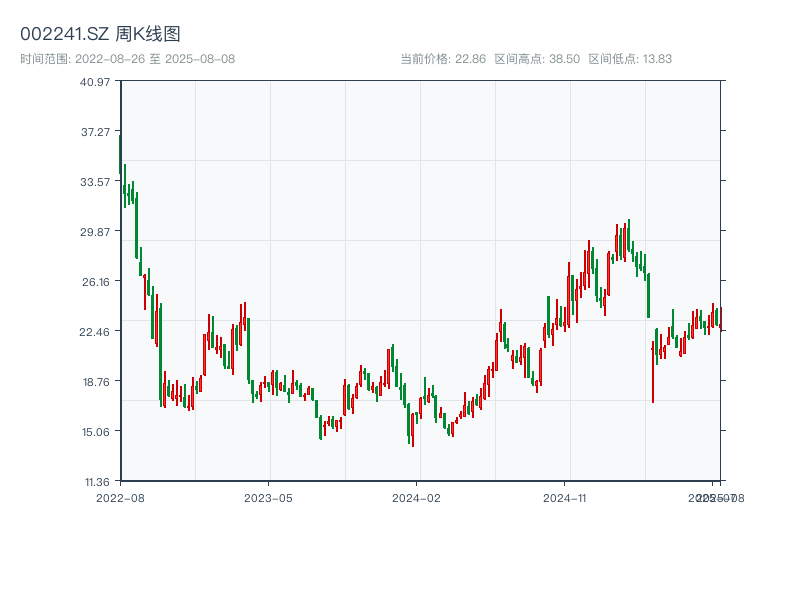Screen dimensions: 800x600
Task: Select the time range text 2022-08-26 至 2025-08-08
Action: point(155,59)
